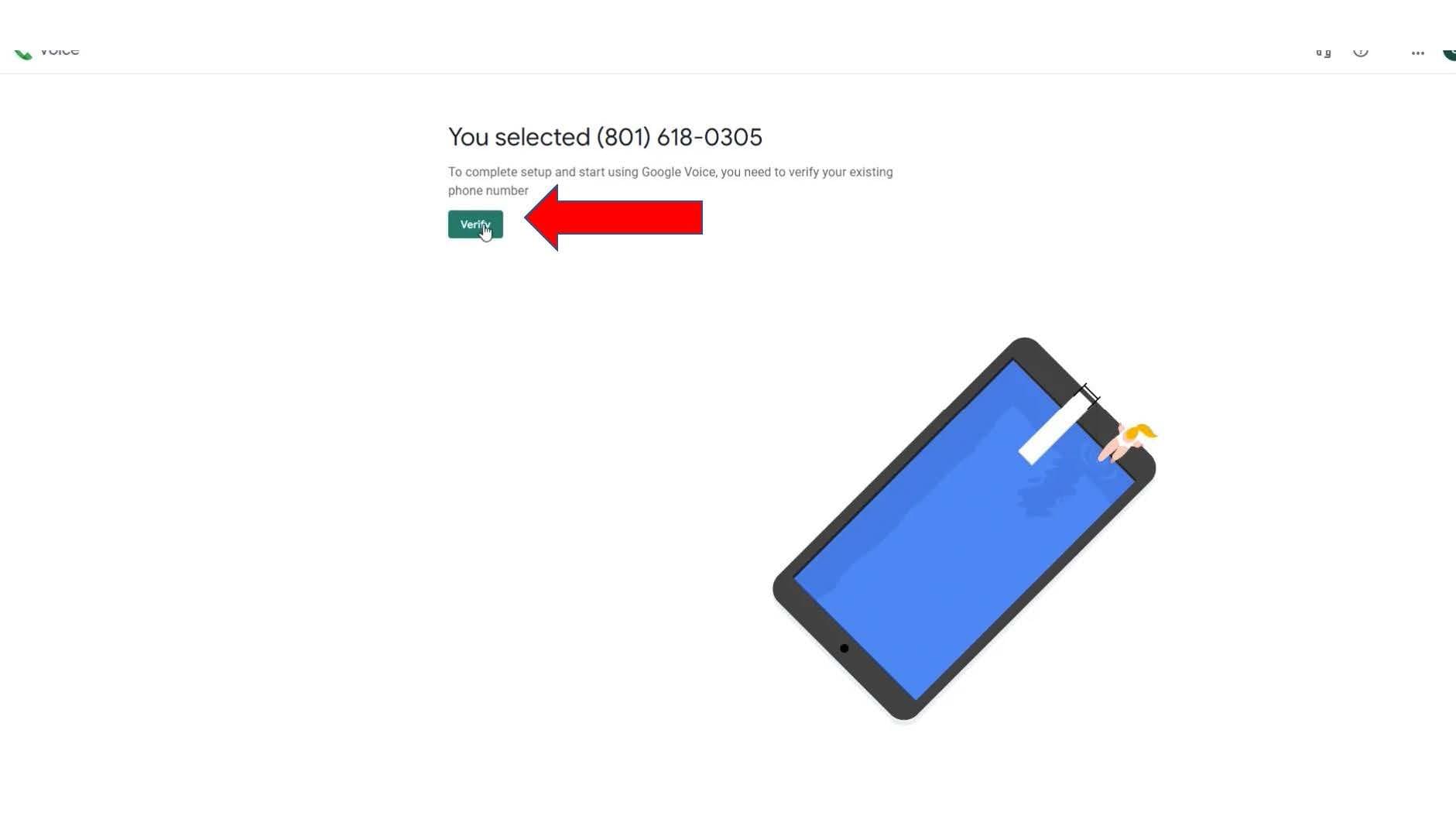Open the account avatar at the top-right edge

pos(1449,52)
